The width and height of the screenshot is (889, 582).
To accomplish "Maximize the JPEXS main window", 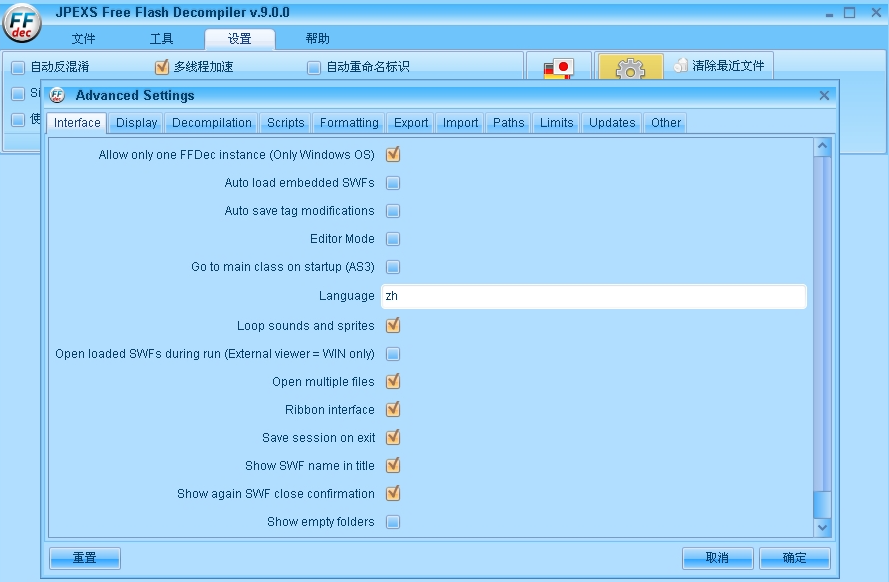I will 849,12.
